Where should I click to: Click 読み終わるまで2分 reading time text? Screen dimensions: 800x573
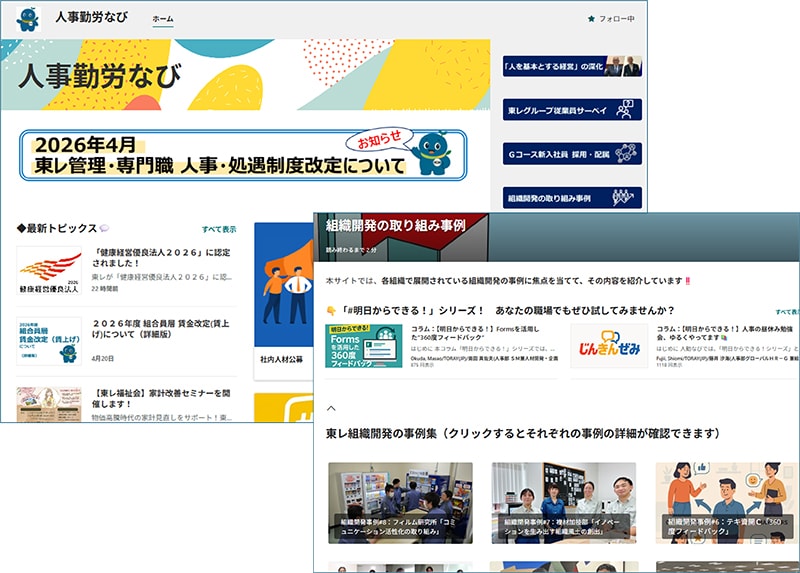click(351, 250)
